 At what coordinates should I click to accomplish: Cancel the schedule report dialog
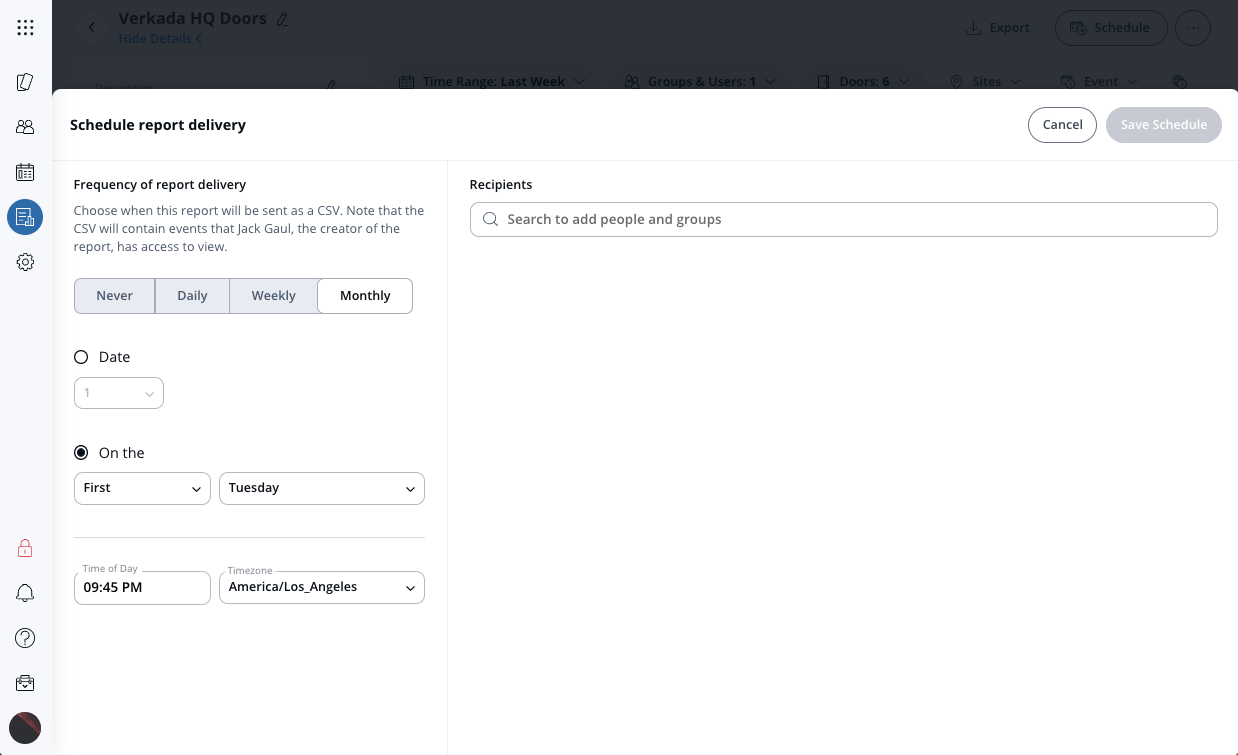coord(1062,125)
